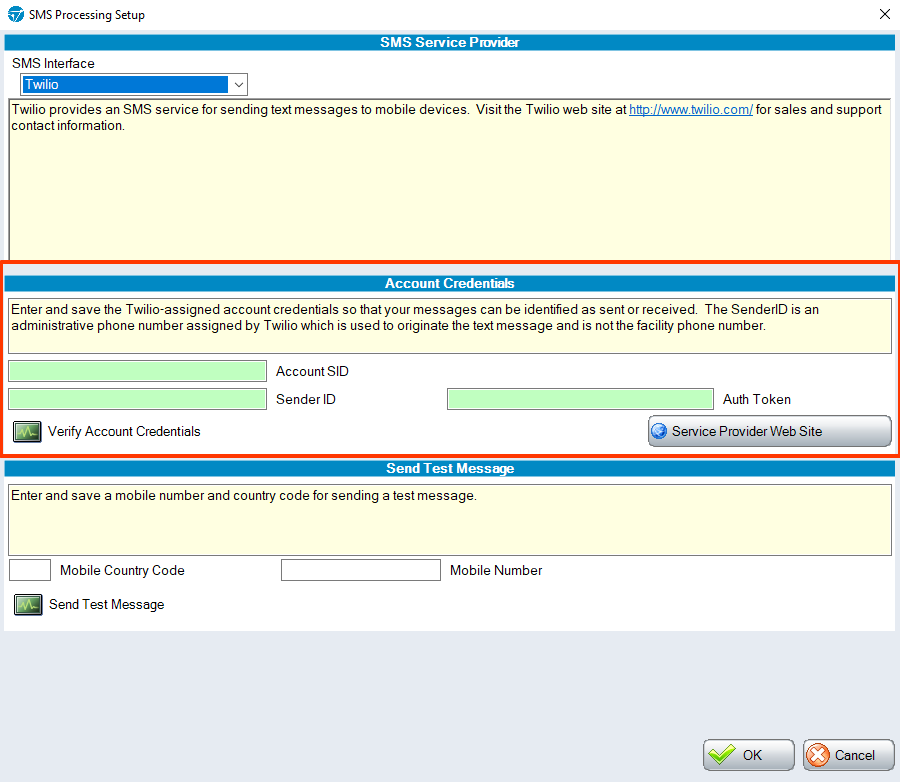Screen dimensions: 900x782
Task: Focus the Mobile Country Code field
Action: (30, 570)
